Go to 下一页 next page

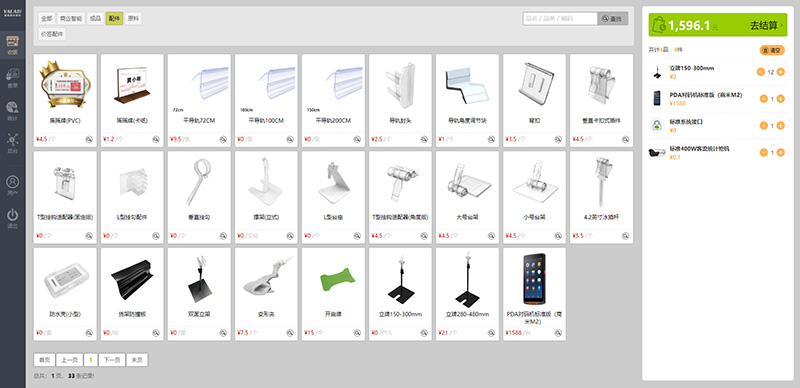coord(111,360)
